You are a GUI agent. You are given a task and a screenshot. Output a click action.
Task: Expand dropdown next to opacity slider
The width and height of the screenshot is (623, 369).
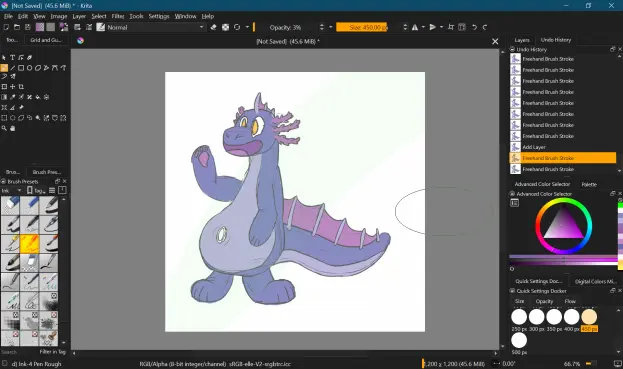click(x=331, y=27)
